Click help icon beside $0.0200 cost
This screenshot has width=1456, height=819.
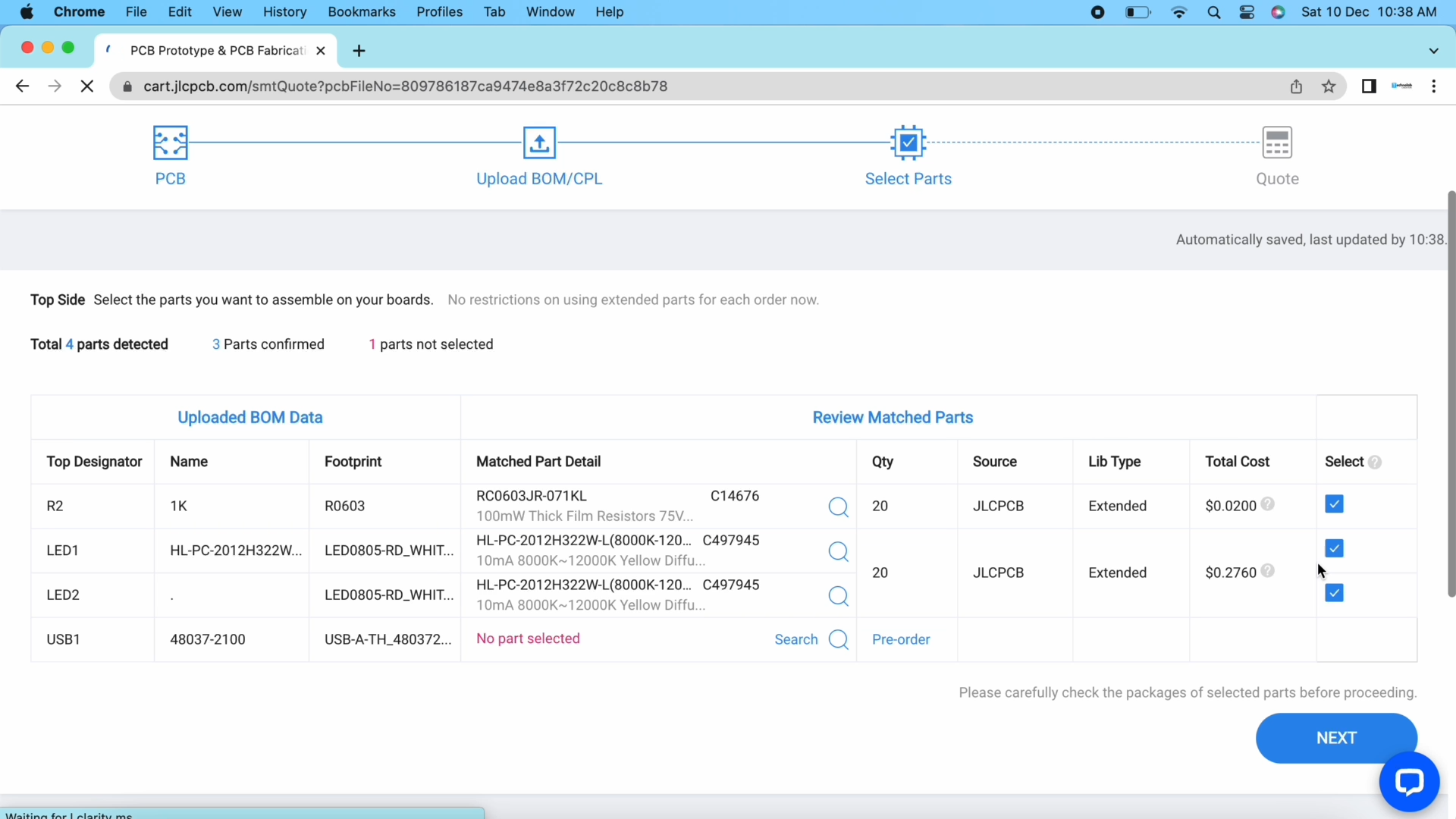1267,504
